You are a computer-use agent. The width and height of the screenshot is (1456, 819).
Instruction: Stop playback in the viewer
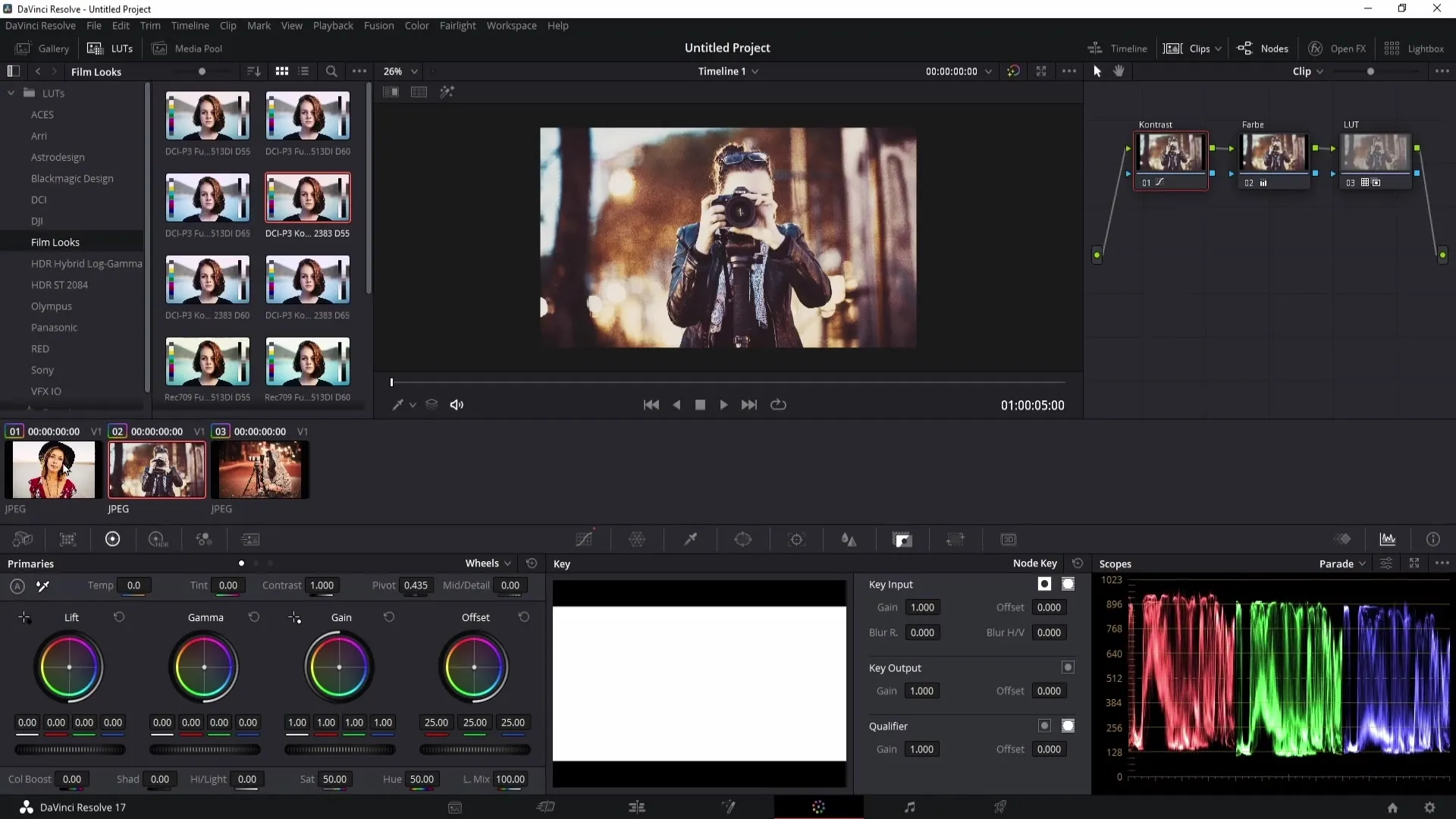point(700,405)
